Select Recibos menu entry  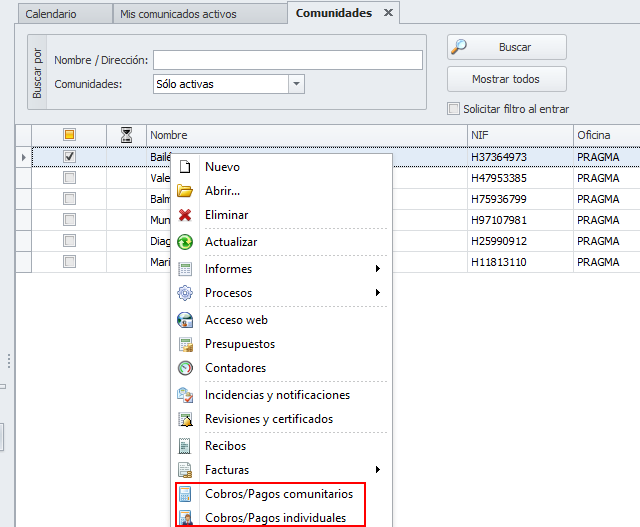pyautogui.click(x=281, y=446)
